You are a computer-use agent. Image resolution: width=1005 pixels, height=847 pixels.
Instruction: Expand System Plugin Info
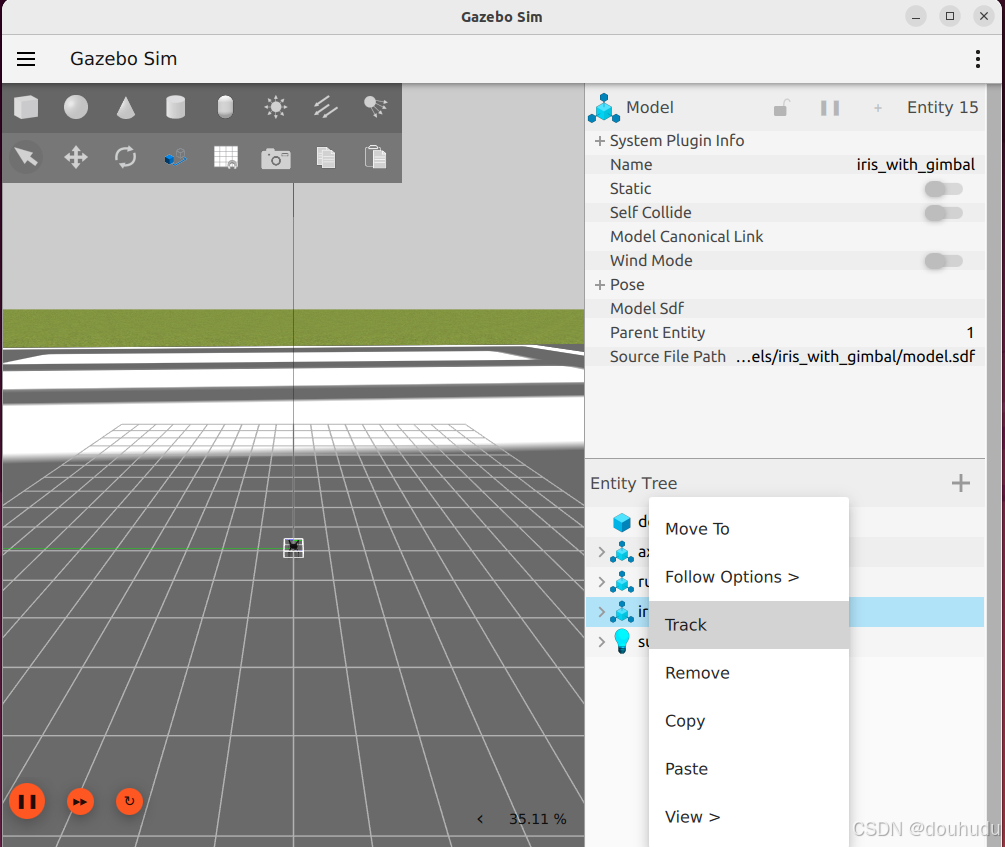tap(597, 140)
